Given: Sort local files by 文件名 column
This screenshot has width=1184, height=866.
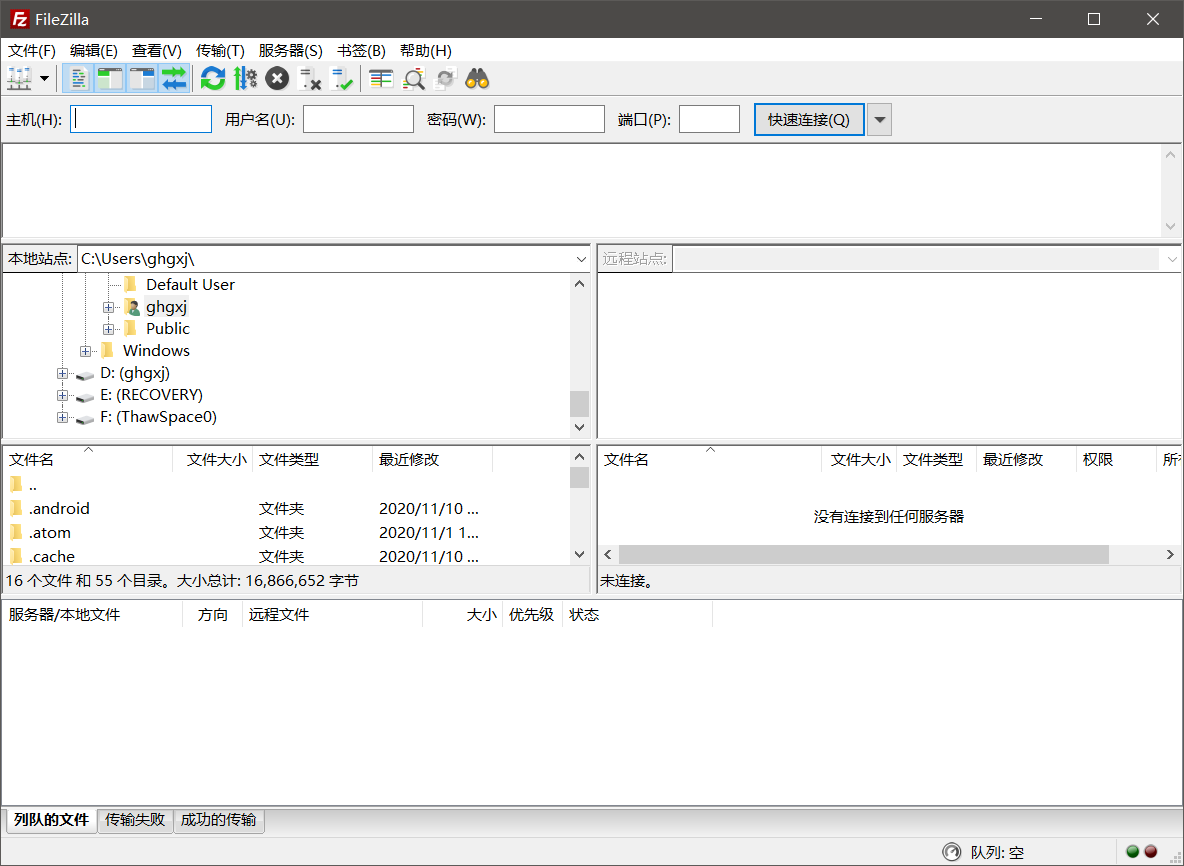Looking at the screenshot, I should pyautogui.click(x=88, y=460).
